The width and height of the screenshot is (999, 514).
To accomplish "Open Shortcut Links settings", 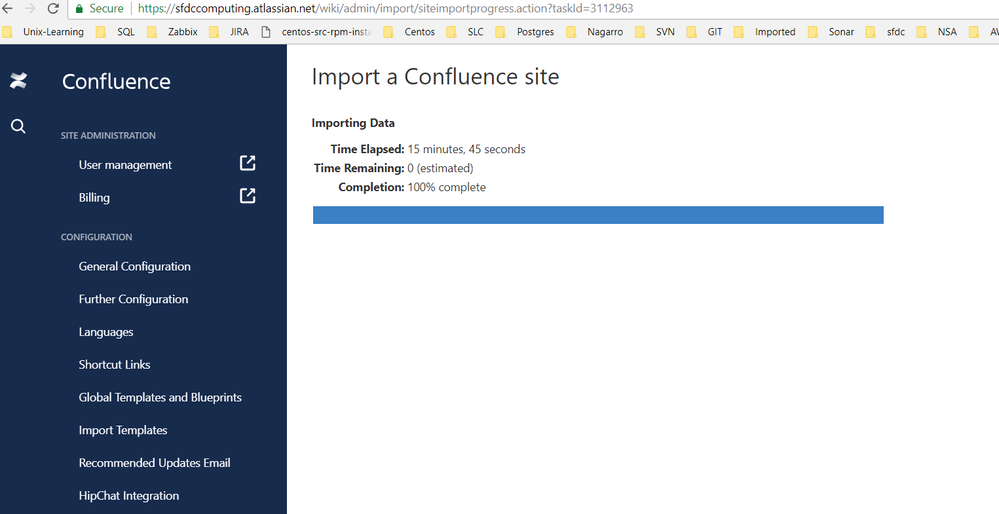I will 115,364.
